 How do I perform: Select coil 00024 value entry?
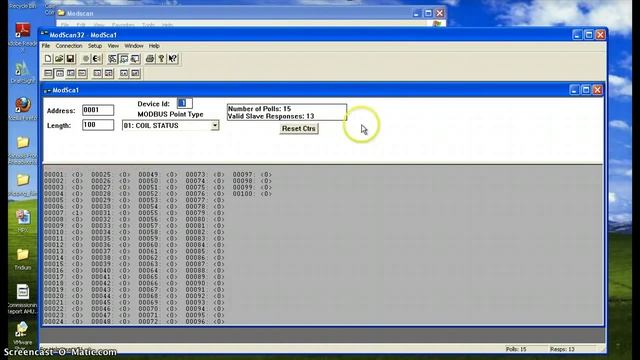77,321
